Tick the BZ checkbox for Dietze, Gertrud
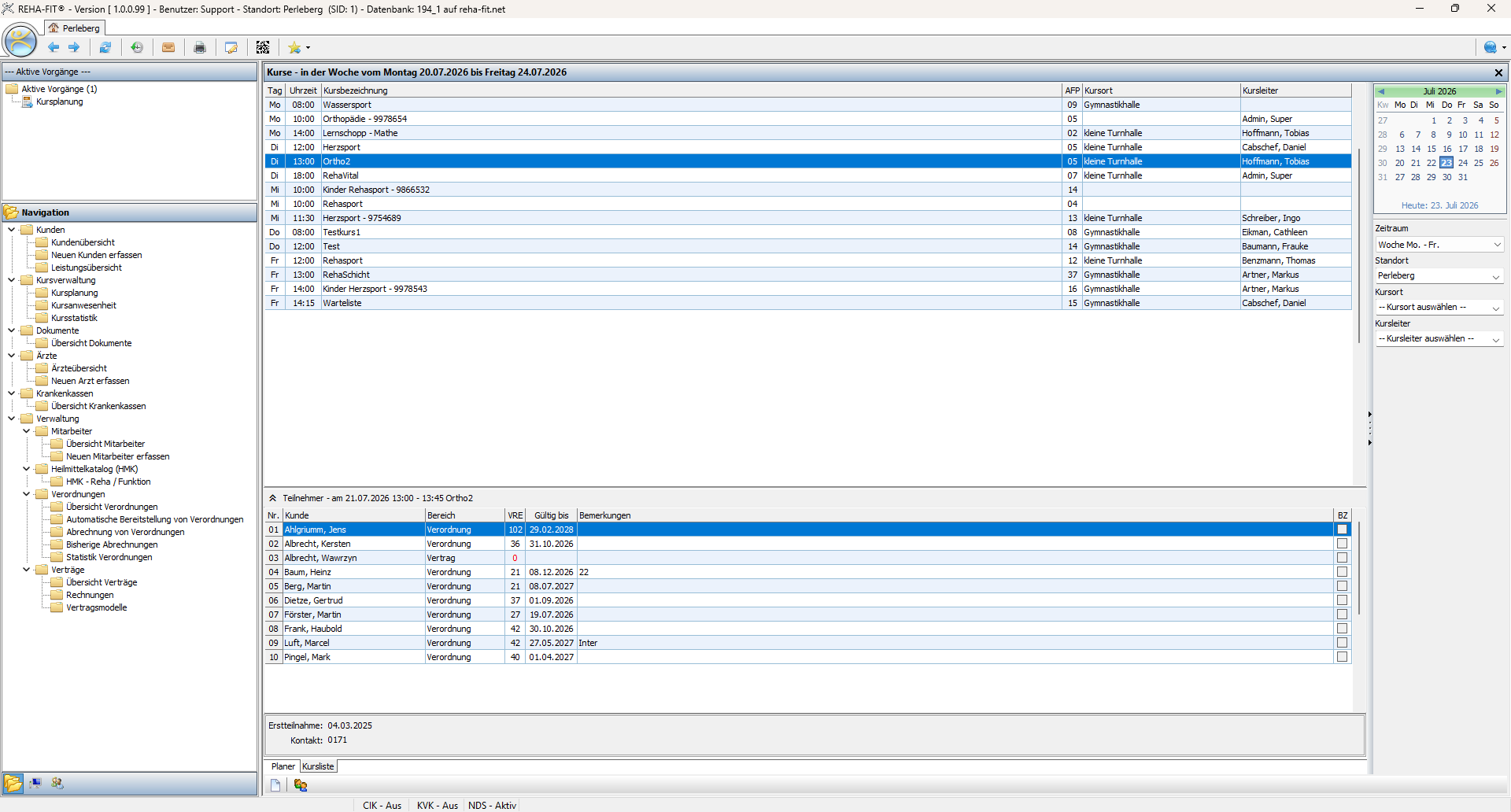The image size is (1511, 812). coord(1343,600)
